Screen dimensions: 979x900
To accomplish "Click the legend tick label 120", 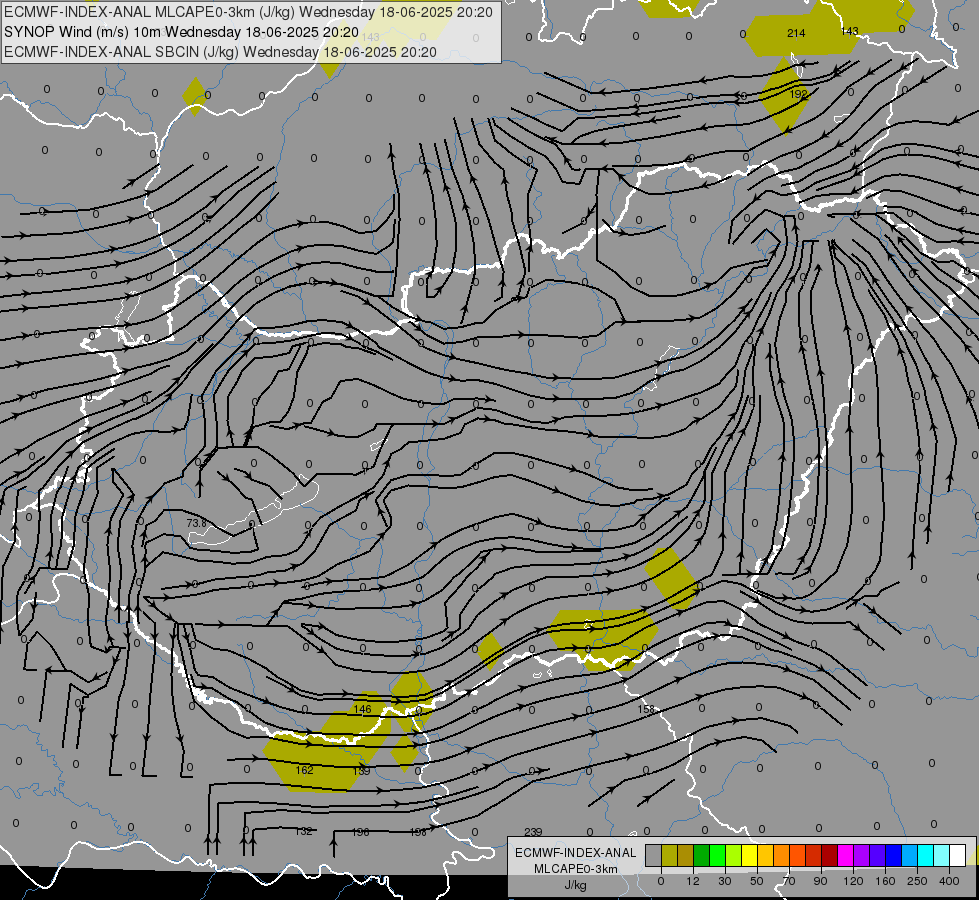I will pyautogui.click(x=853, y=881).
